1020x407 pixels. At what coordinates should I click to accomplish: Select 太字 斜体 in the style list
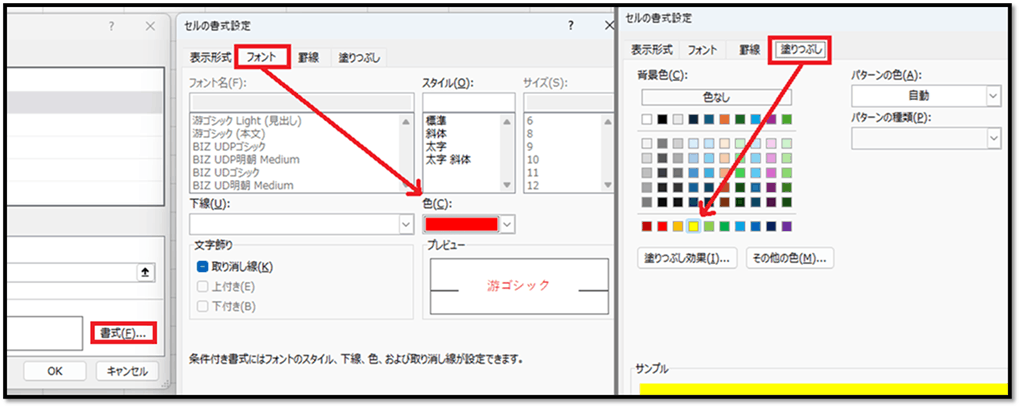coord(447,159)
